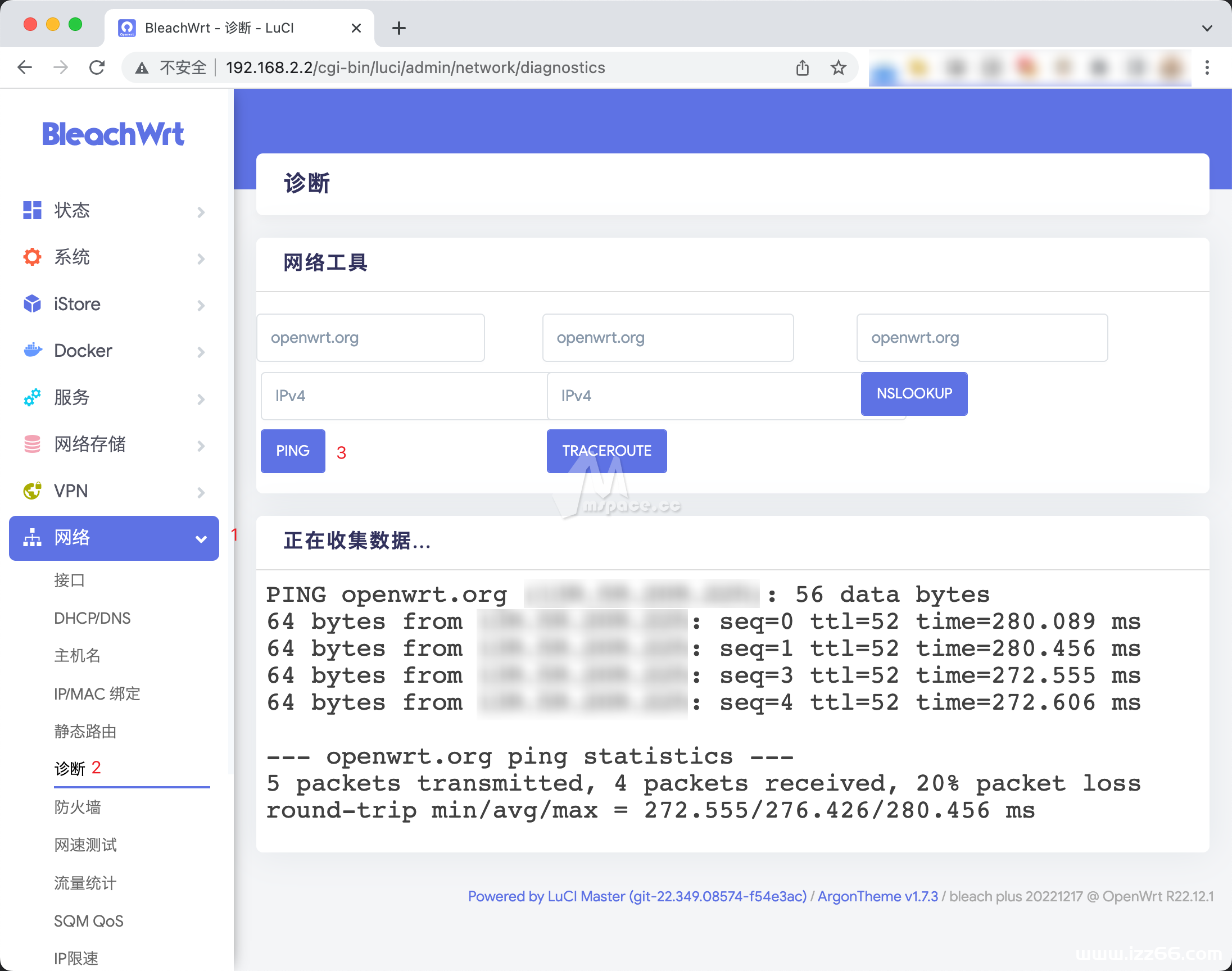Switch to the BleachWrt 诊断 browser tab
The height and width of the screenshot is (971, 1232).
point(220,28)
